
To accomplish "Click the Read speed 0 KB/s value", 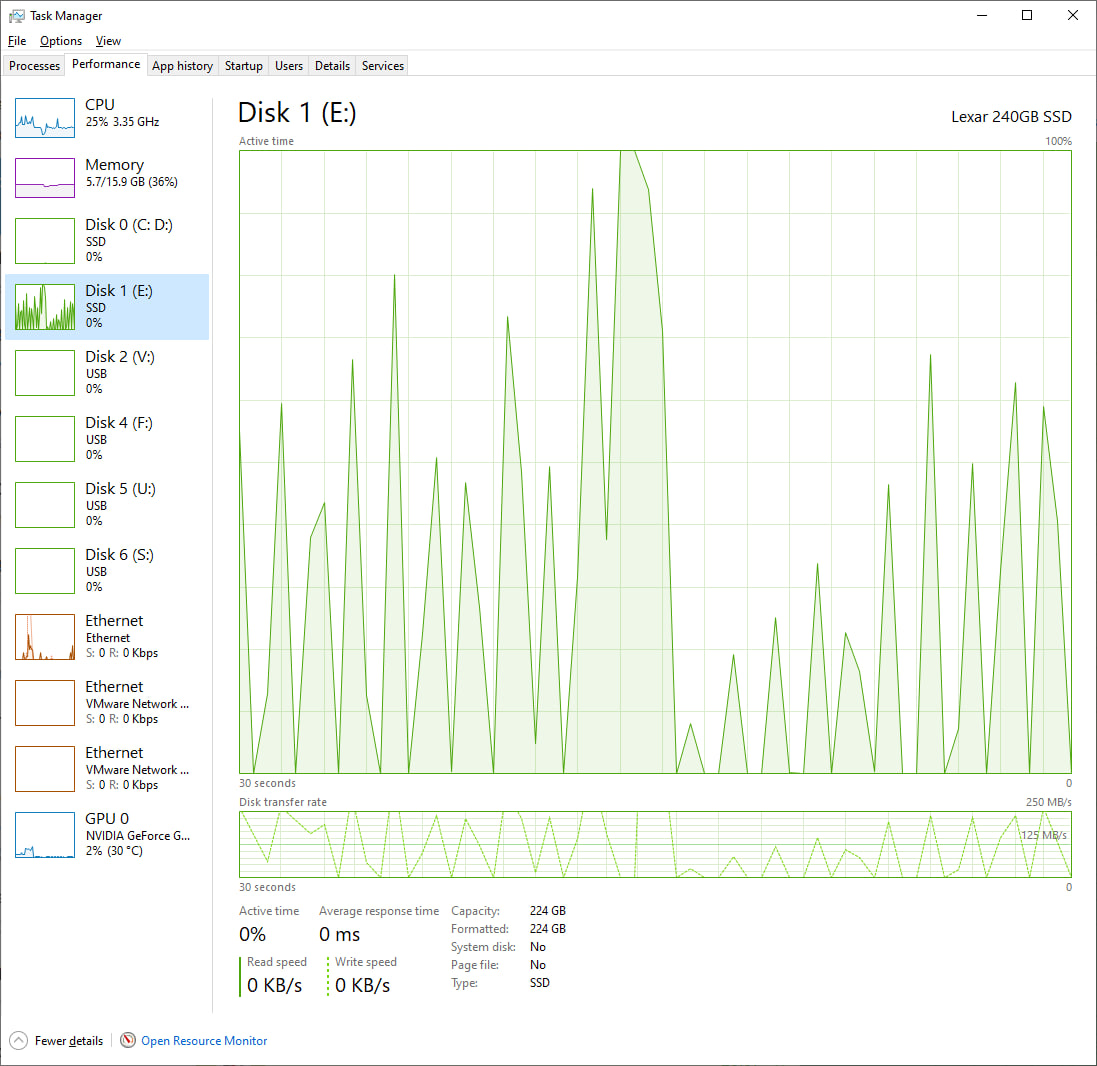I will [x=274, y=985].
